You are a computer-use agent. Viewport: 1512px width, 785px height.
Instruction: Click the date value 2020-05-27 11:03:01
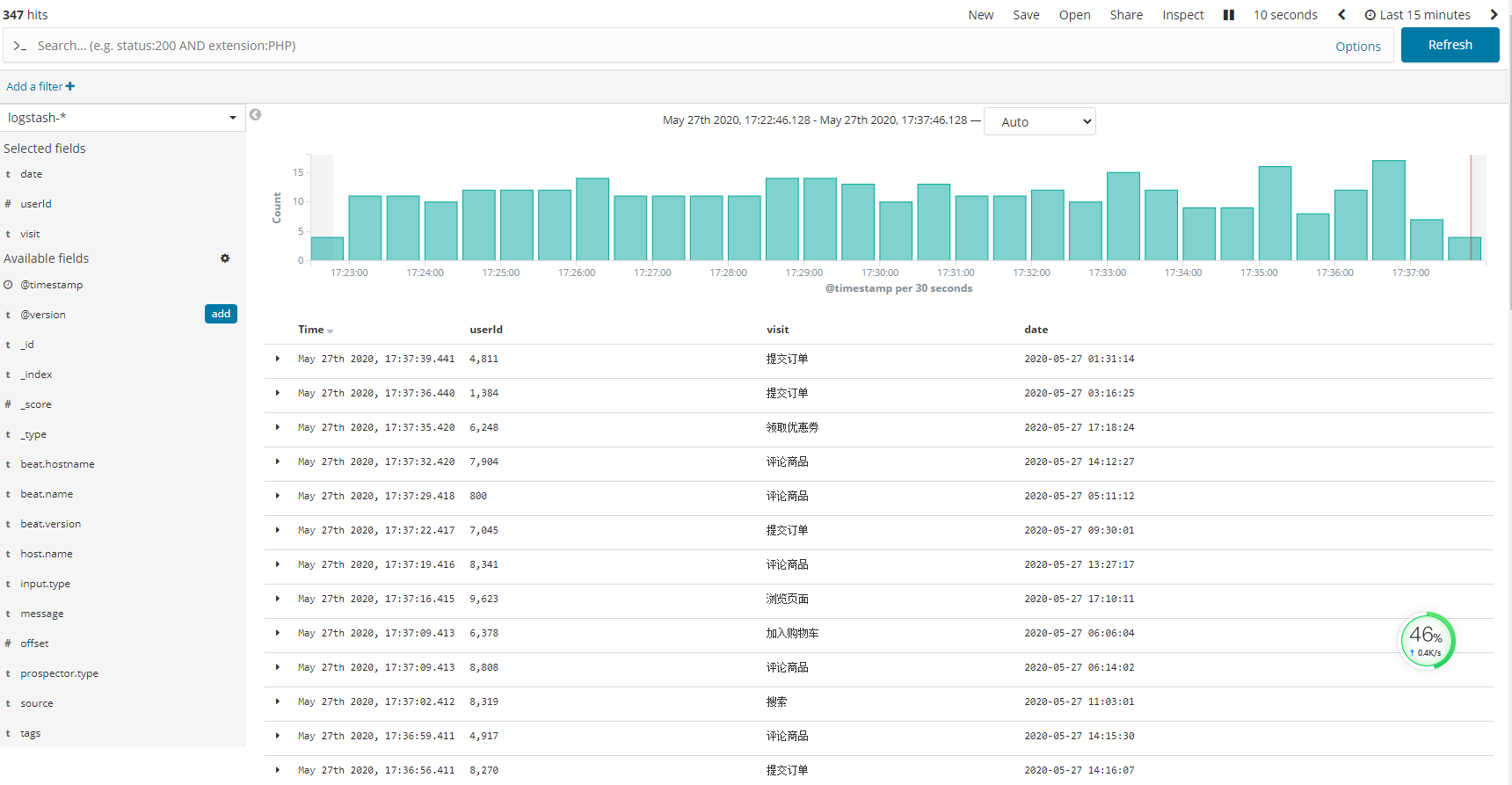tap(1079, 701)
